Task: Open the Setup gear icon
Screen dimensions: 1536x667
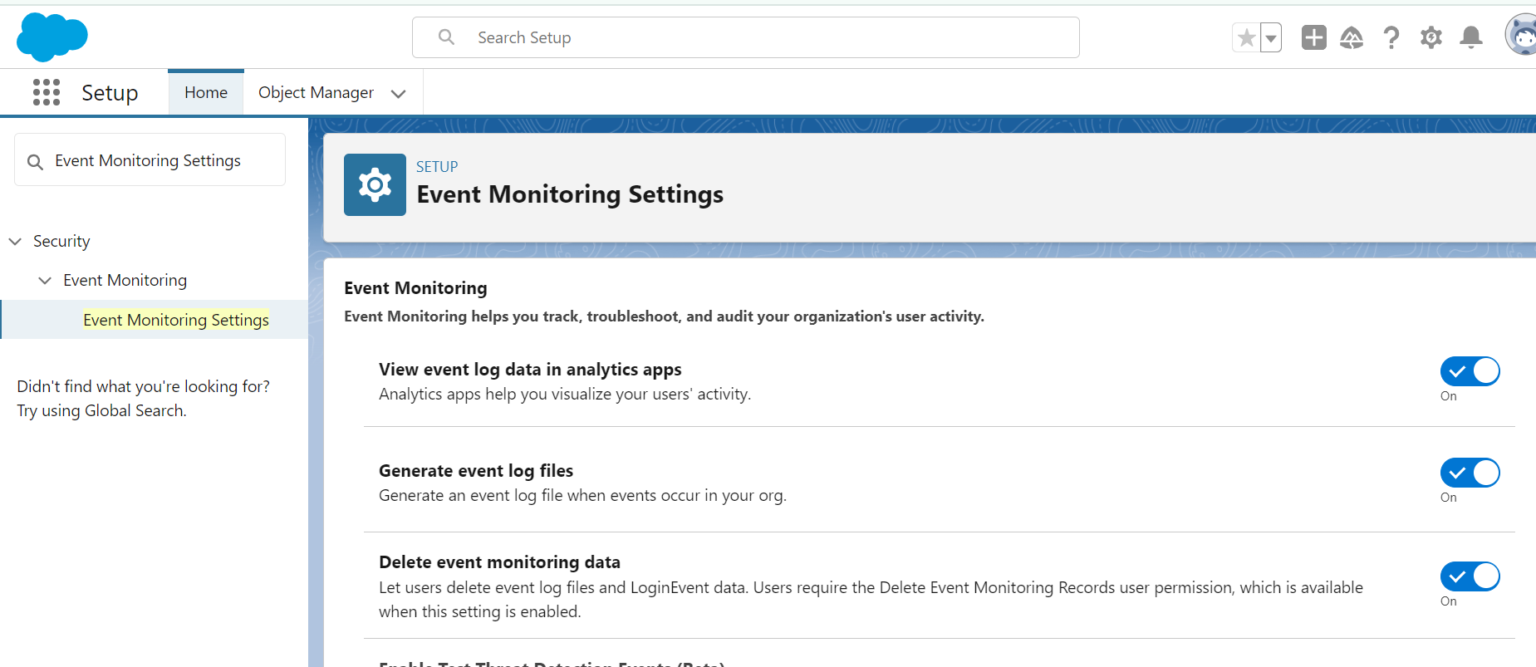Action: [x=1431, y=36]
